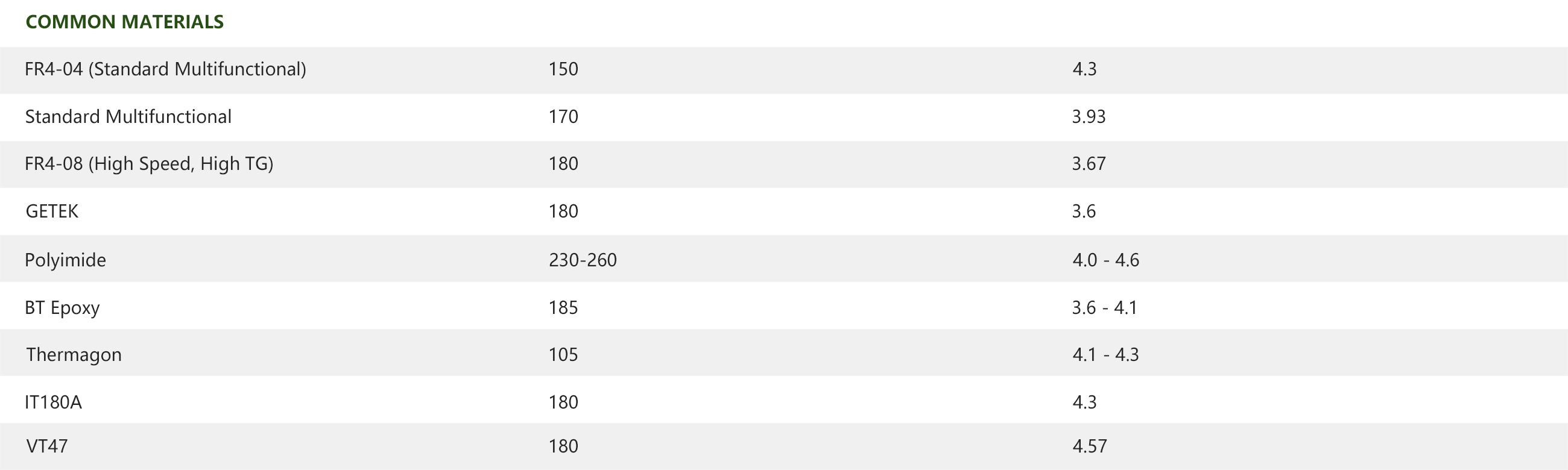The height and width of the screenshot is (470, 1568).
Task: Select the 3.67 value in FR4-08 row
Action: click(x=1089, y=163)
